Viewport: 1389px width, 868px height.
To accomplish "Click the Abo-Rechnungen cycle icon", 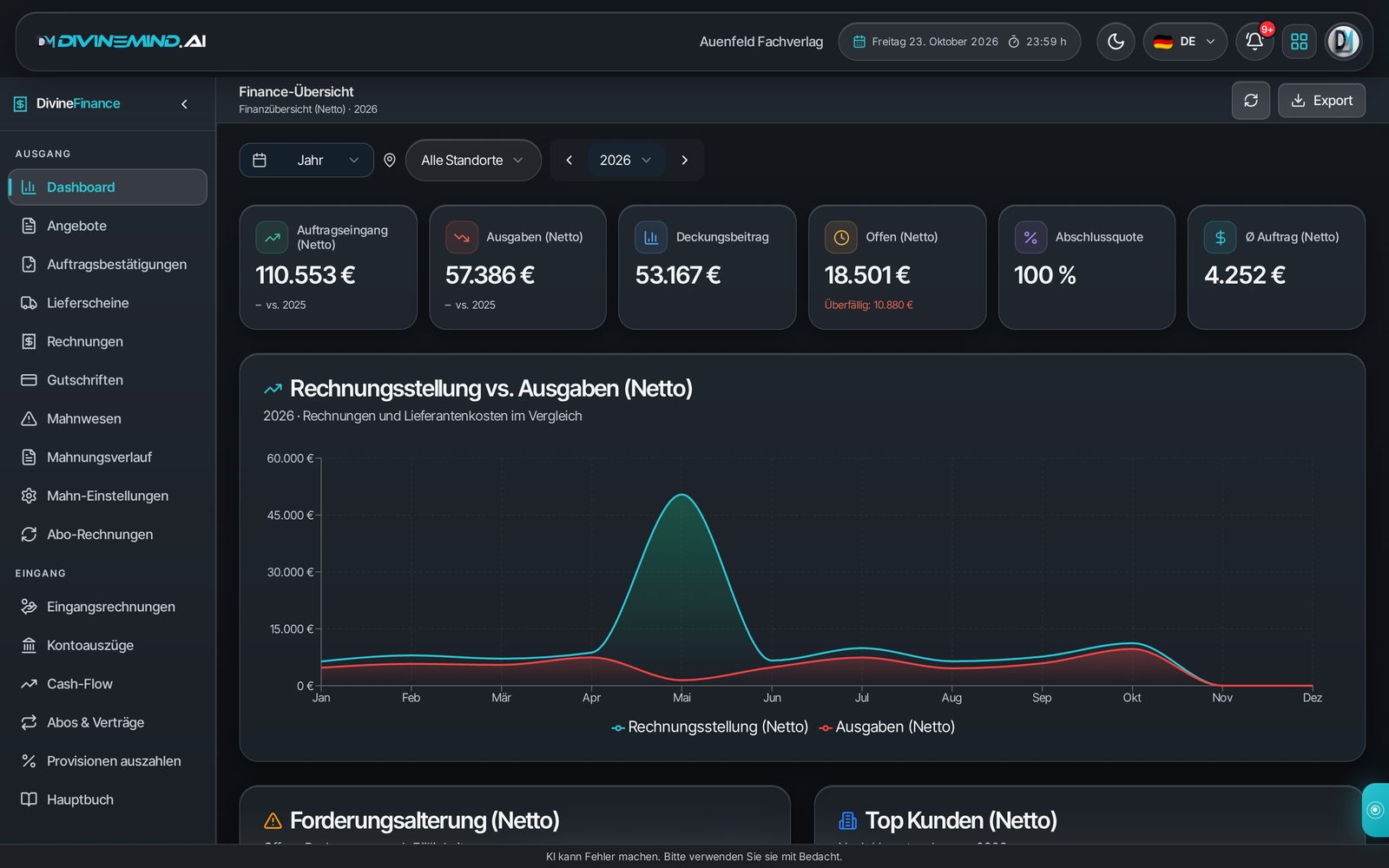I will coord(29,535).
